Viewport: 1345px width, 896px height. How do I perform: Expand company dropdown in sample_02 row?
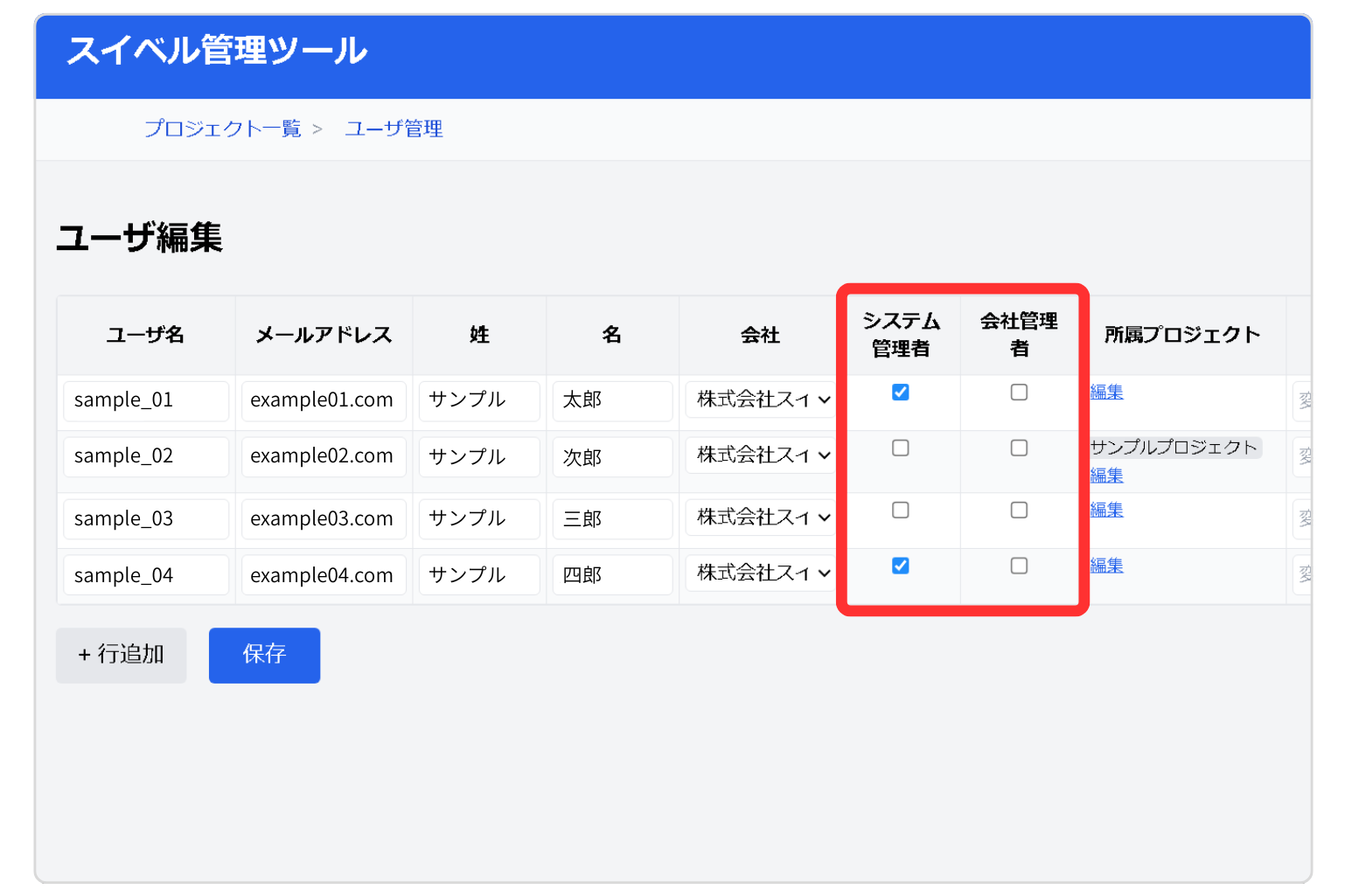tap(762, 455)
